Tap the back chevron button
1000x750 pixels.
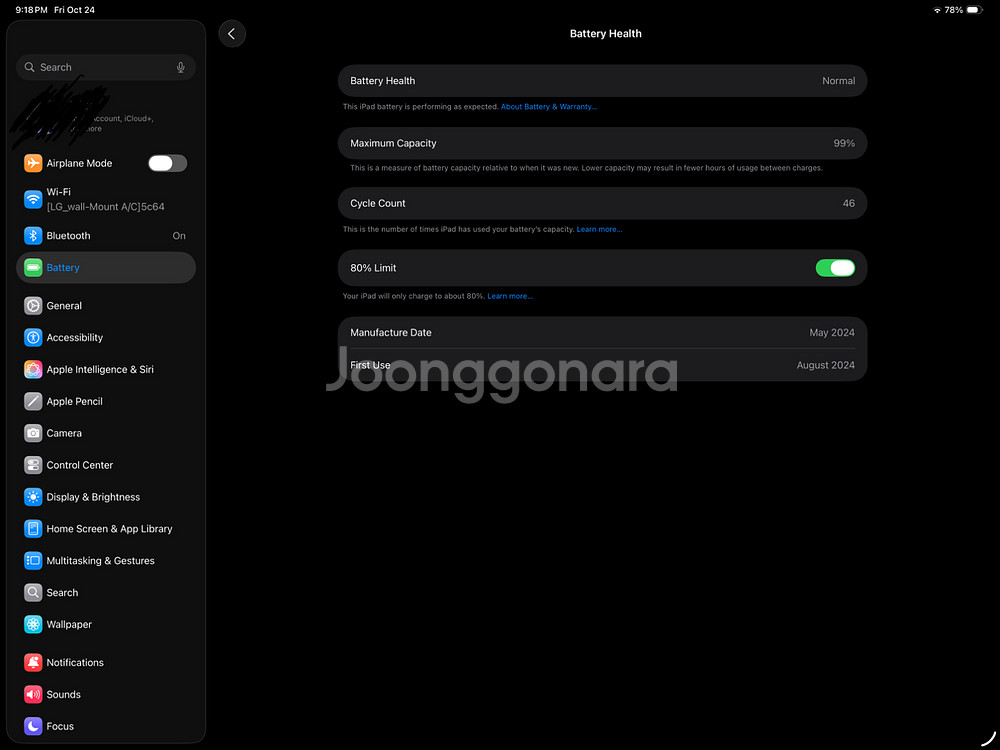tap(232, 34)
